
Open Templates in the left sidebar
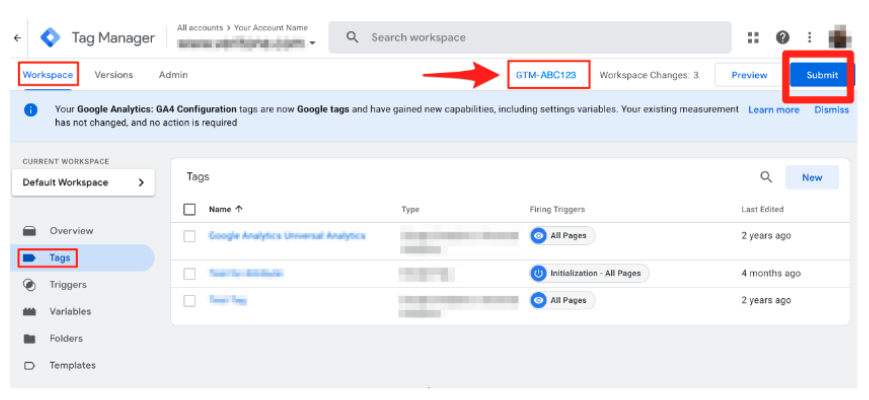(72, 365)
